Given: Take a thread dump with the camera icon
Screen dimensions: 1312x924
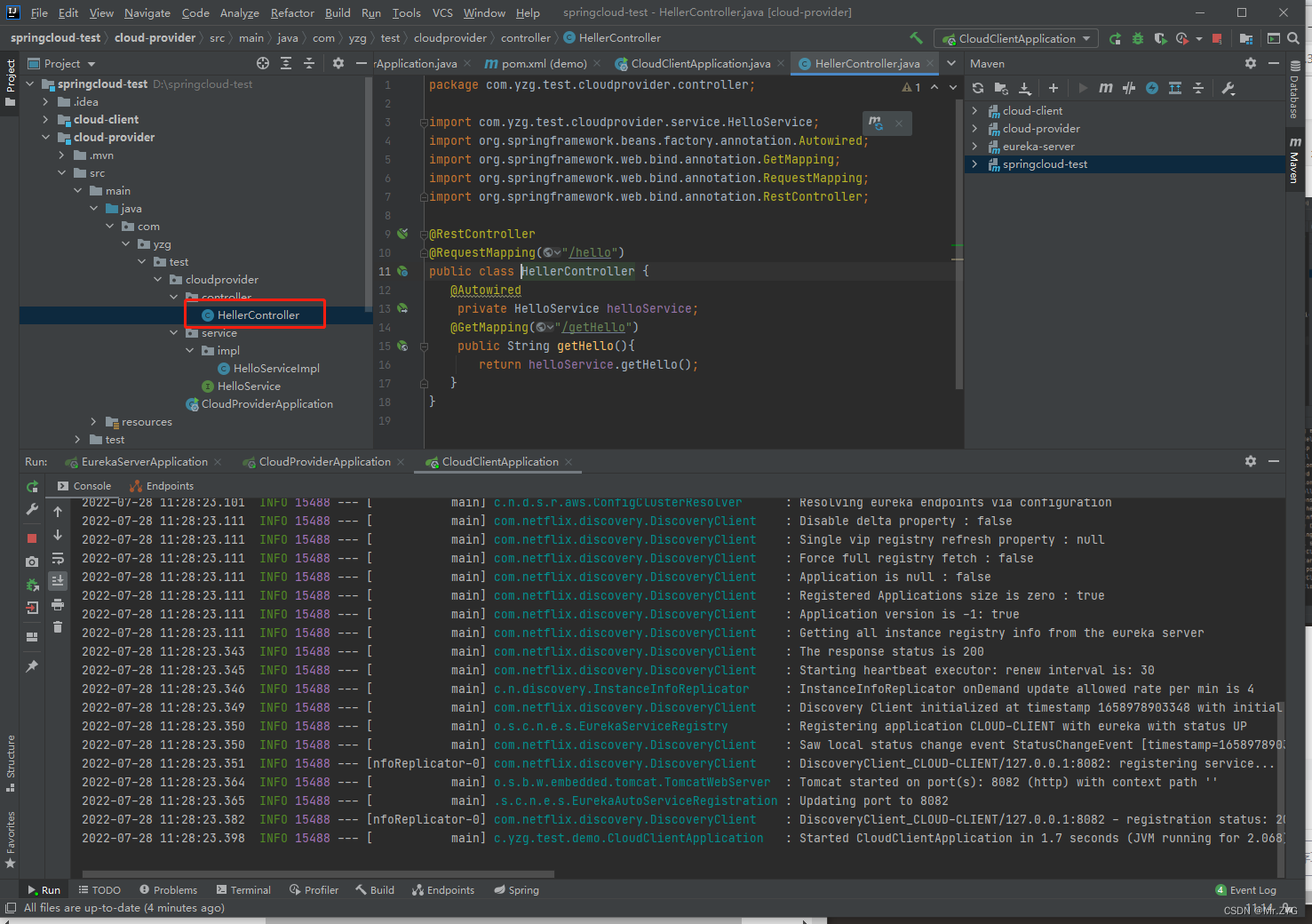Looking at the screenshot, I should tap(32, 562).
